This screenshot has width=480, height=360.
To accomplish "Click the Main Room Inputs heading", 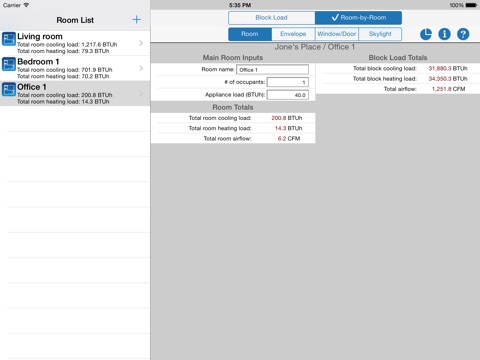I will click(233, 58).
